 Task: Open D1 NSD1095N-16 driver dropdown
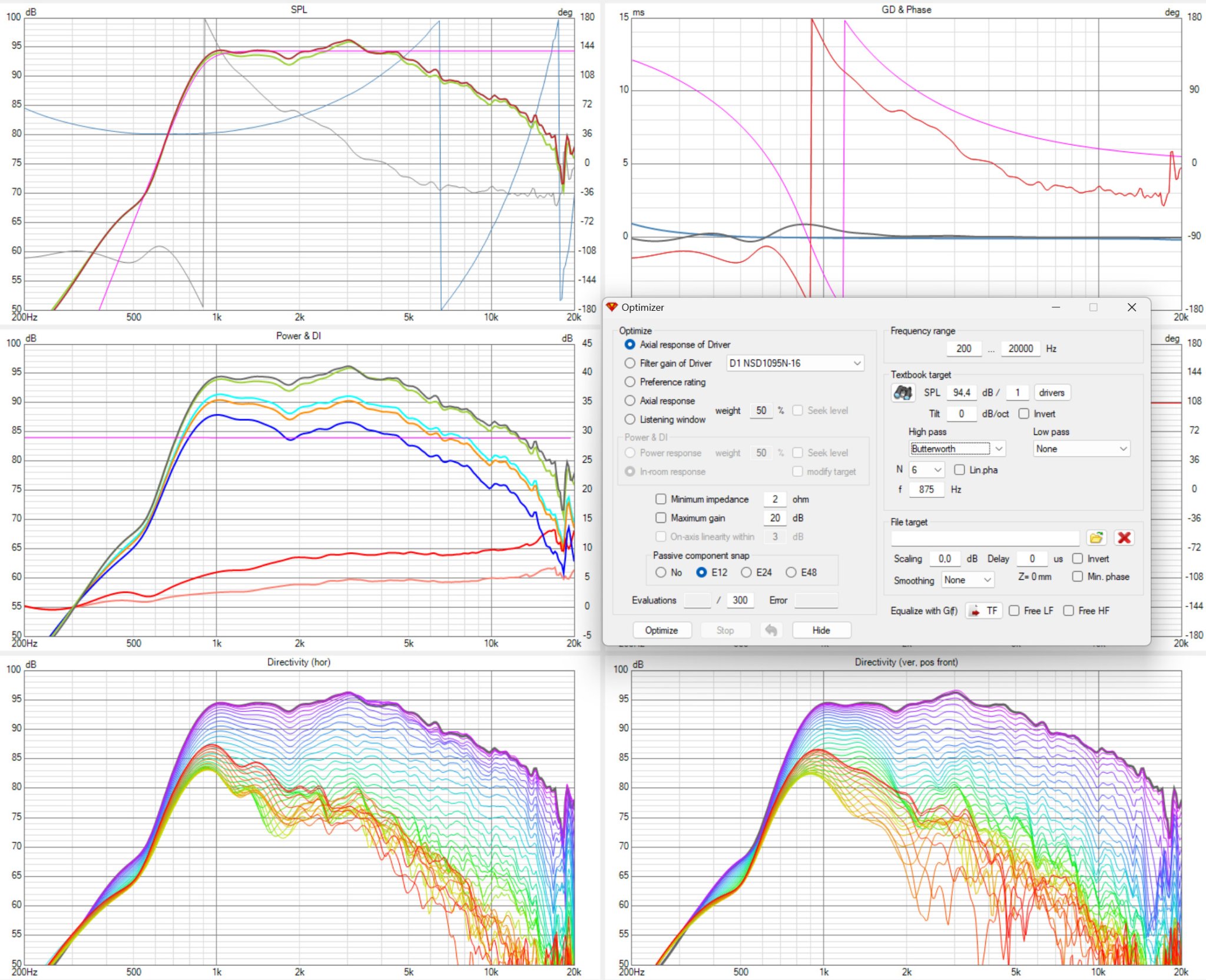(x=795, y=363)
